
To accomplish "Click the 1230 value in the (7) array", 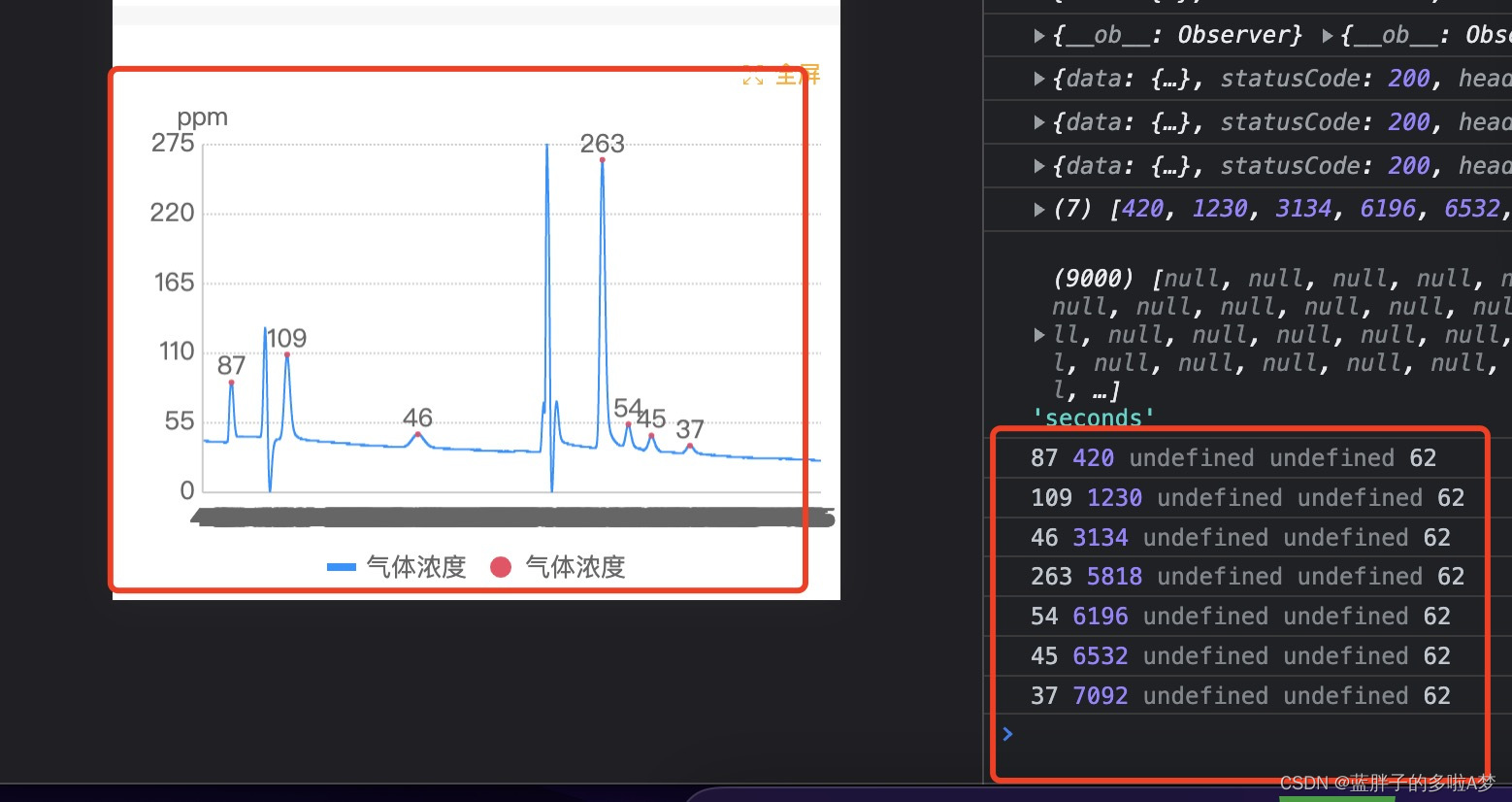I will pos(1219,209).
